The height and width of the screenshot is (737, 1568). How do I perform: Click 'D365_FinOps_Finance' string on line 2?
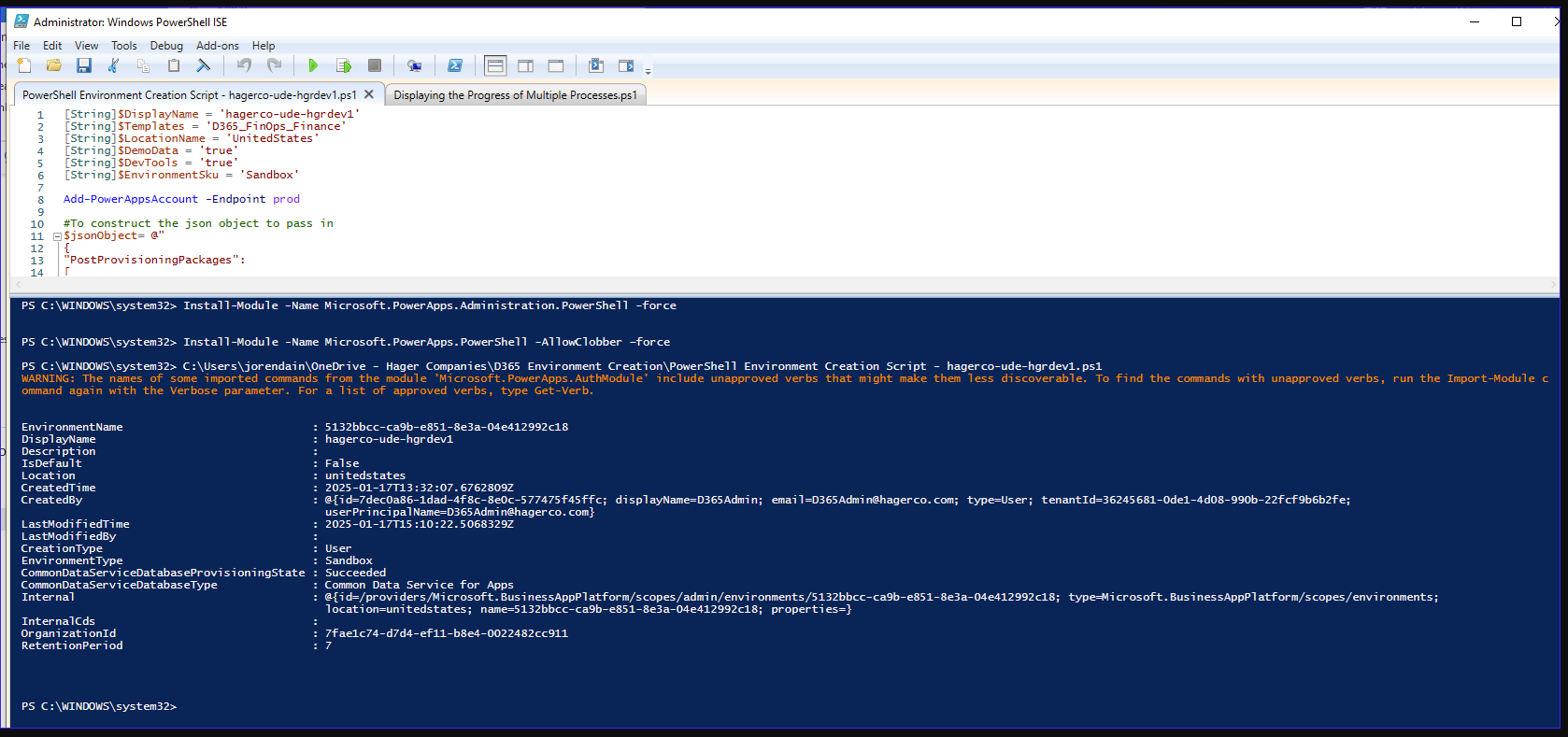pyautogui.click(x=277, y=126)
